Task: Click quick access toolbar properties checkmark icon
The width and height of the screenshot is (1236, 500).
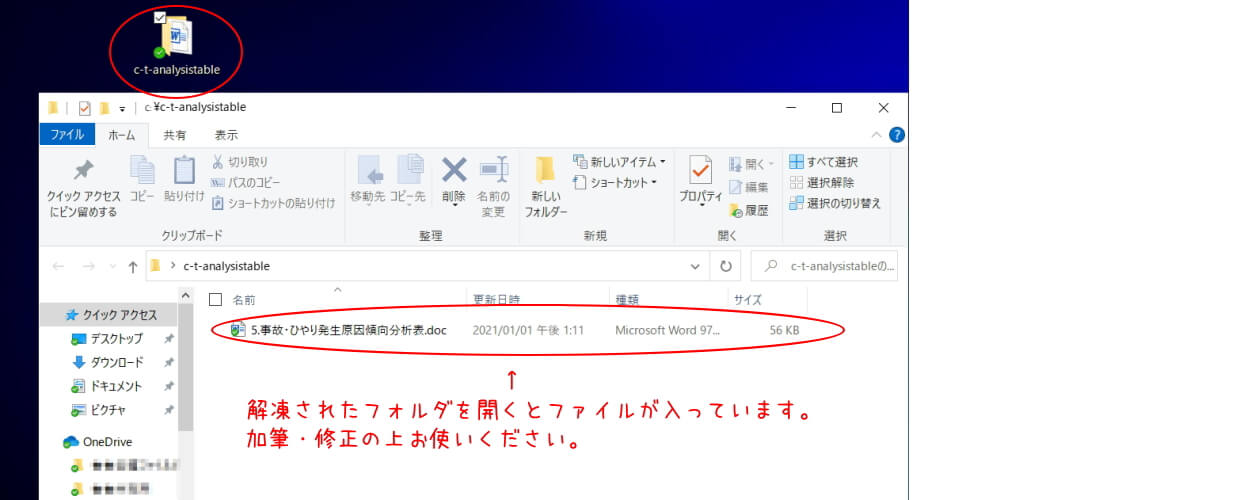Action: pyautogui.click(x=84, y=108)
